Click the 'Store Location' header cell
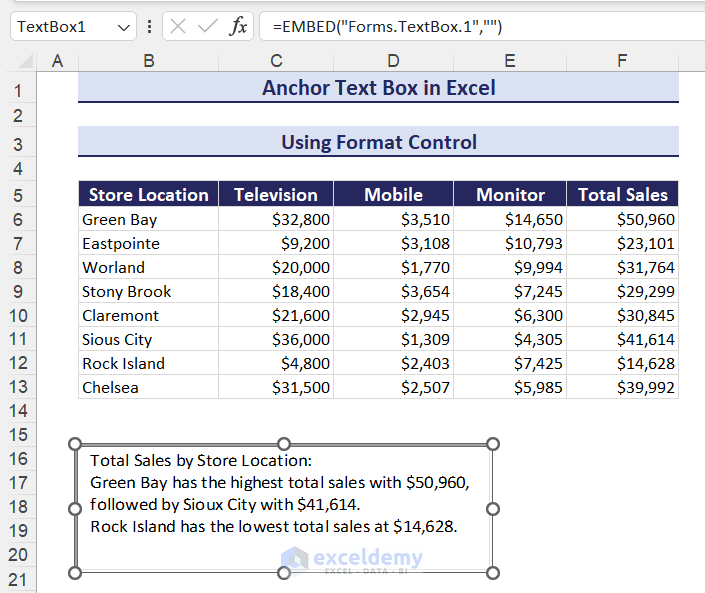Viewport: 705px width, 593px height. 148,195
